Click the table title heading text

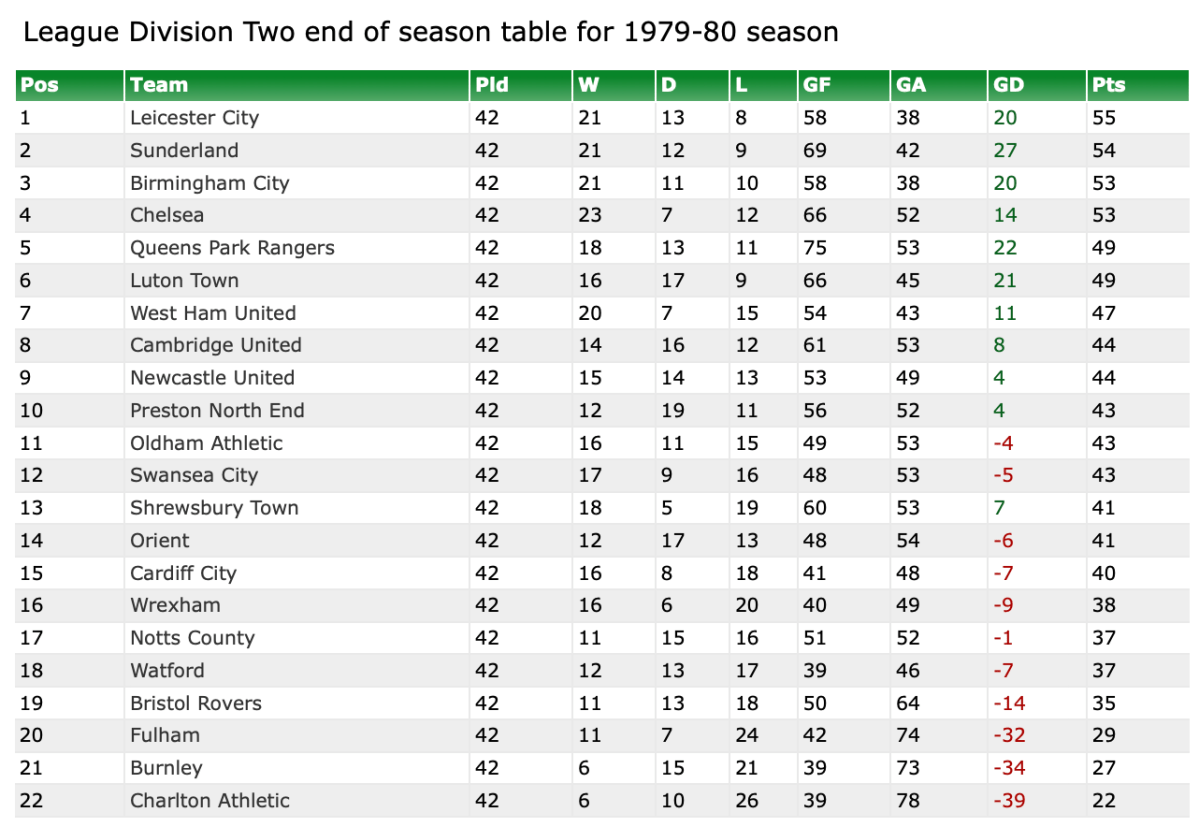click(430, 32)
